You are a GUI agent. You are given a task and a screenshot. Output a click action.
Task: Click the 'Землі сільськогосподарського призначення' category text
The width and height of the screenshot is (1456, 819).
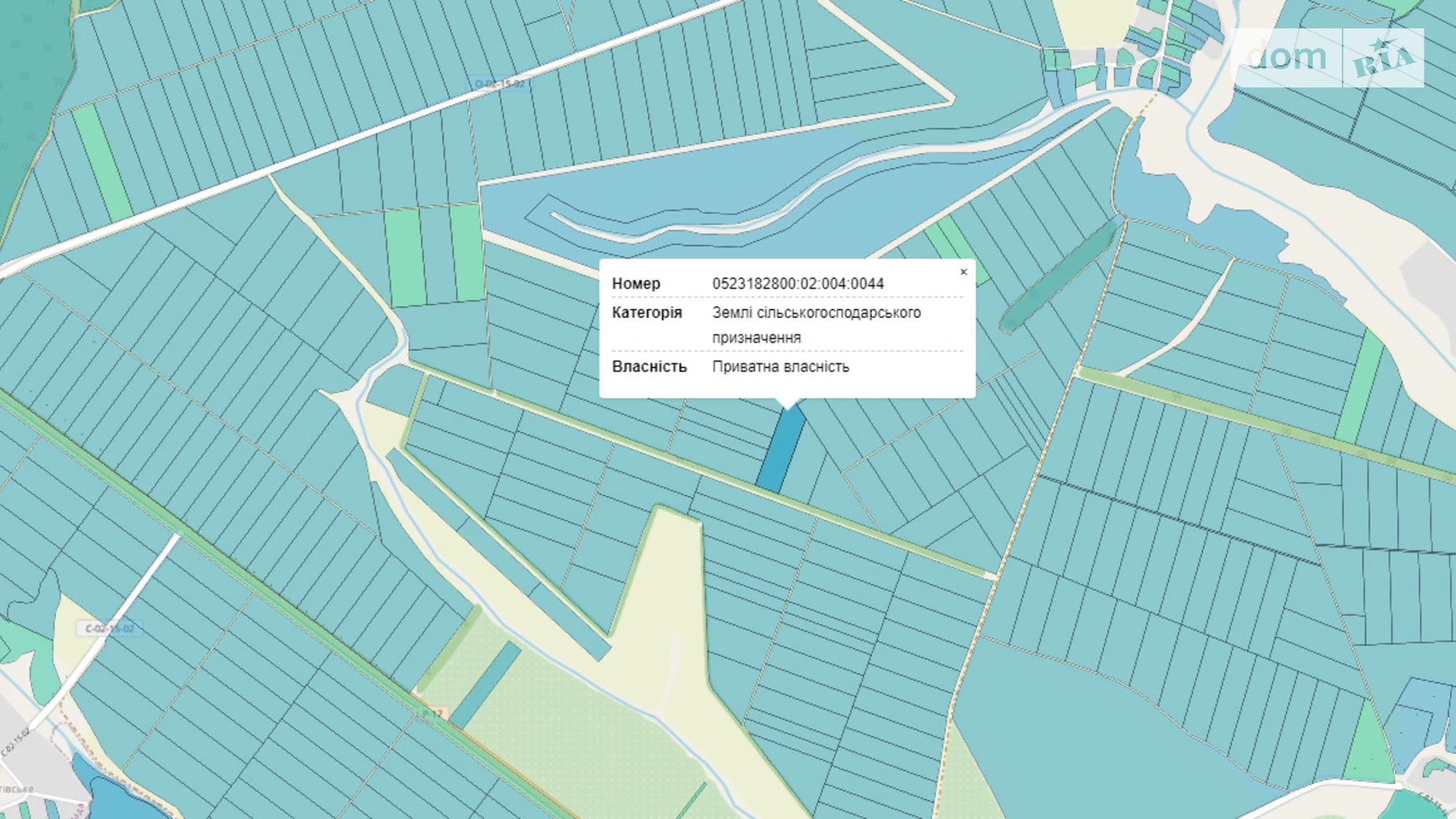pos(816,324)
